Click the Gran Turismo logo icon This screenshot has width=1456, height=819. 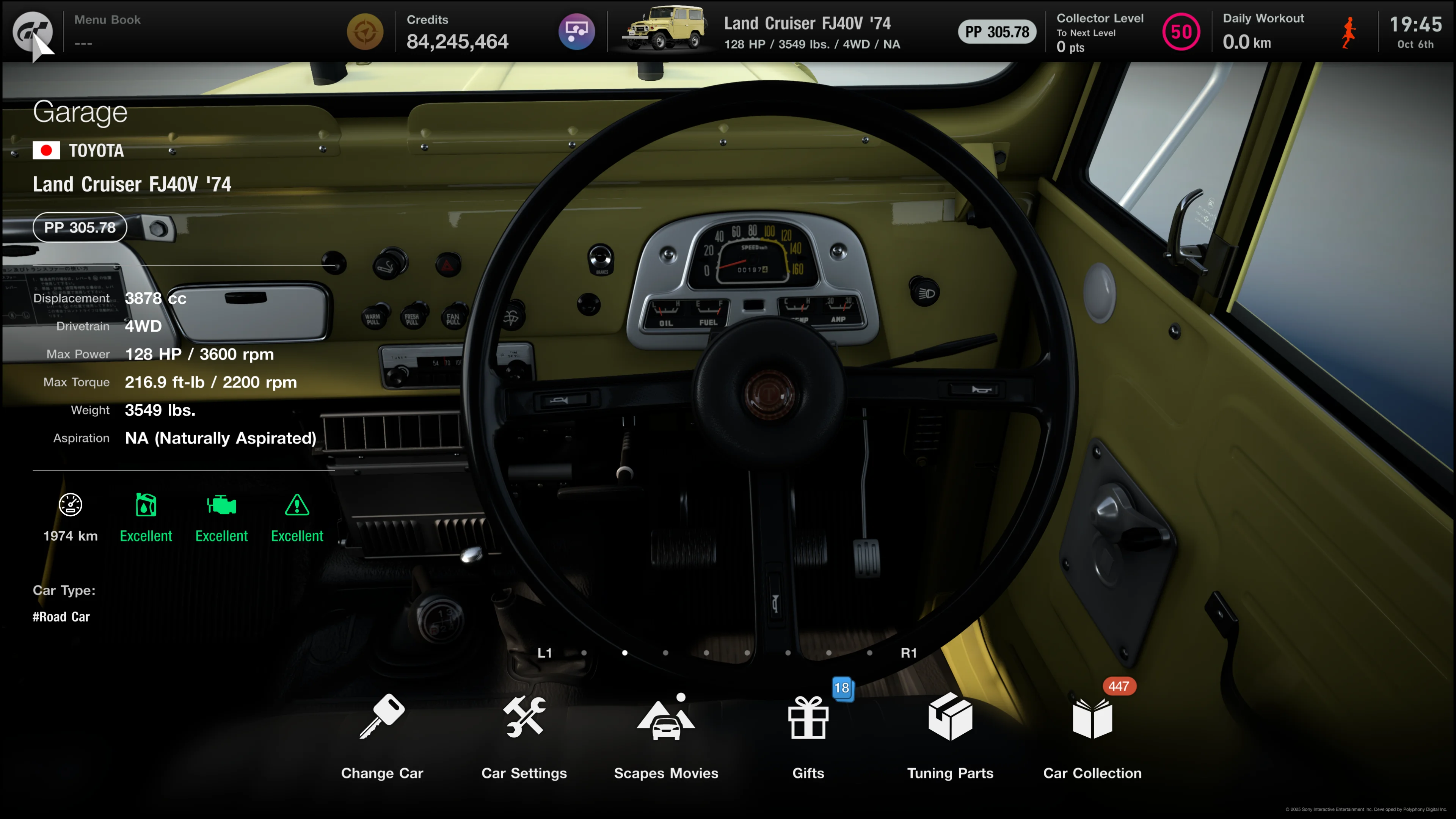coord(32,31)
